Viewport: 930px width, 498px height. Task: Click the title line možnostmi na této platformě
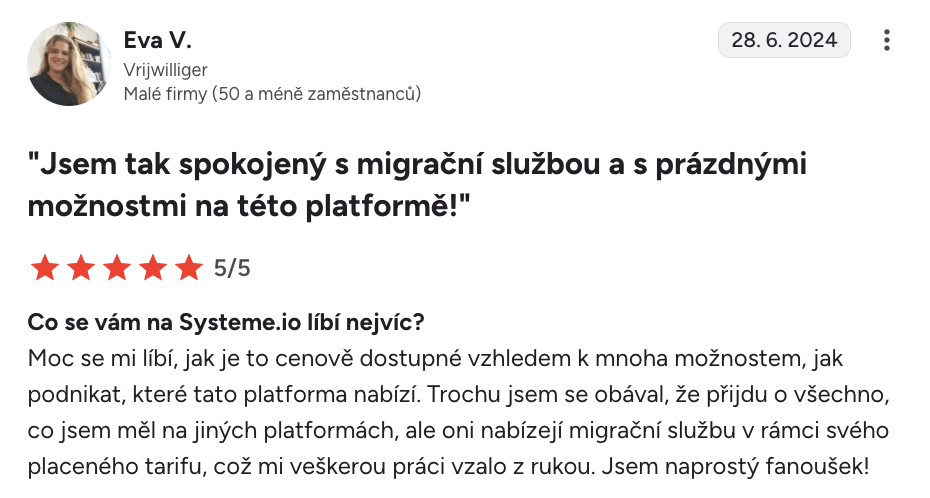click(x=250, y=209)
